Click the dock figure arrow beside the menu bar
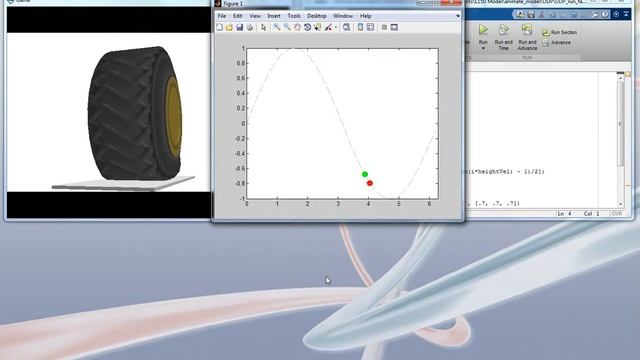Screen dimensions: 640x360 coord(458,16)
